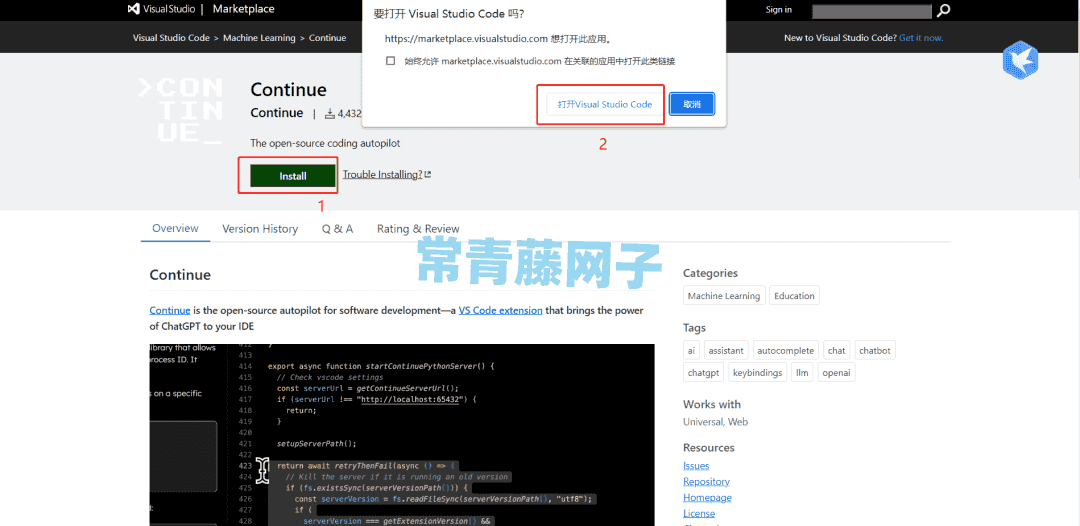The image size is (1080, 526).
Task: Click the Visual Studio Code breadcrumb
Action: pyautogui.click(x=172, y=38)
